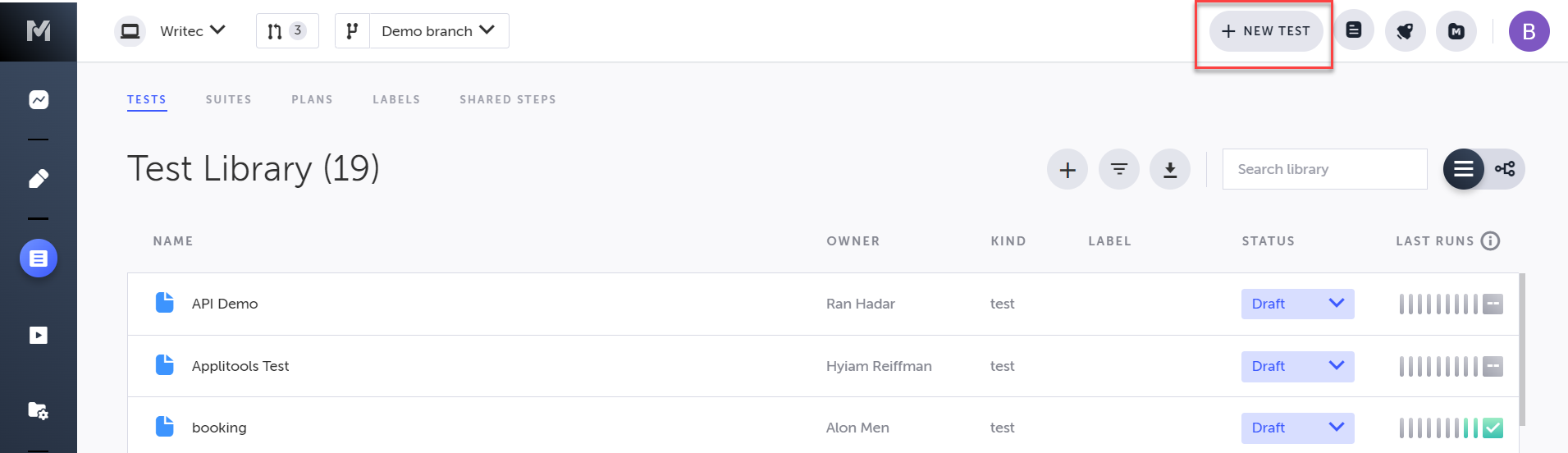1568x453 pixels.
Task: Switch to list view toggle
Action: point(1463,170)
